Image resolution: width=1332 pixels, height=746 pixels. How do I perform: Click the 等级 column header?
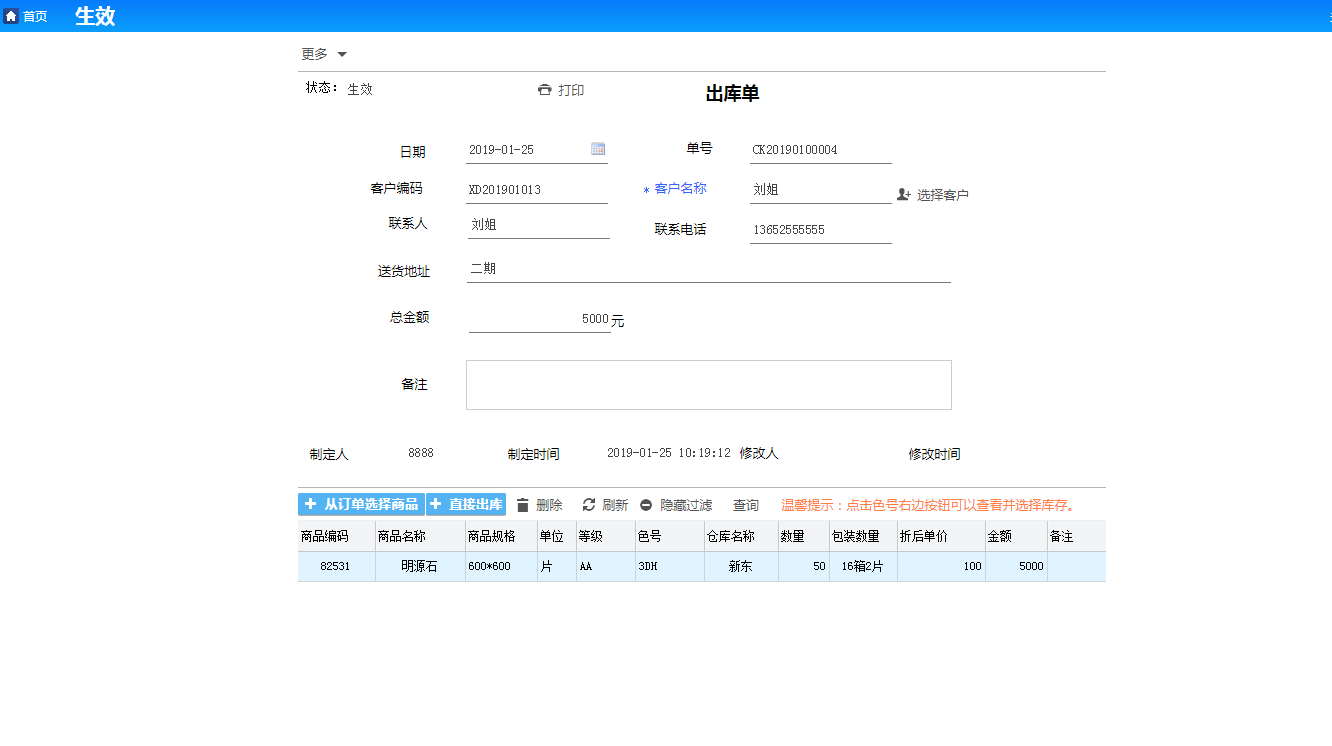606,536
